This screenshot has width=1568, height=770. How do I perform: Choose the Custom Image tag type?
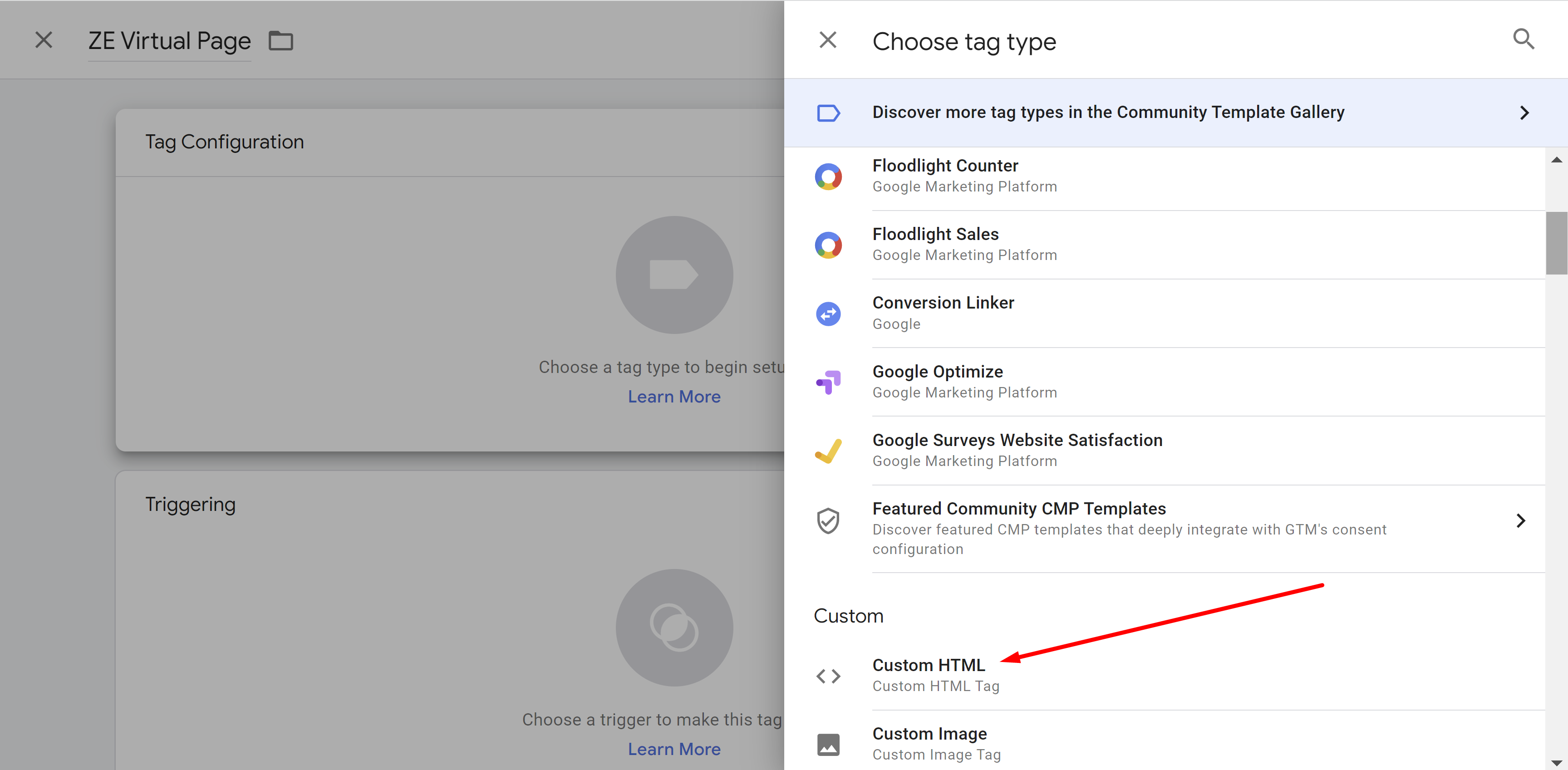tap(1165, 741)
